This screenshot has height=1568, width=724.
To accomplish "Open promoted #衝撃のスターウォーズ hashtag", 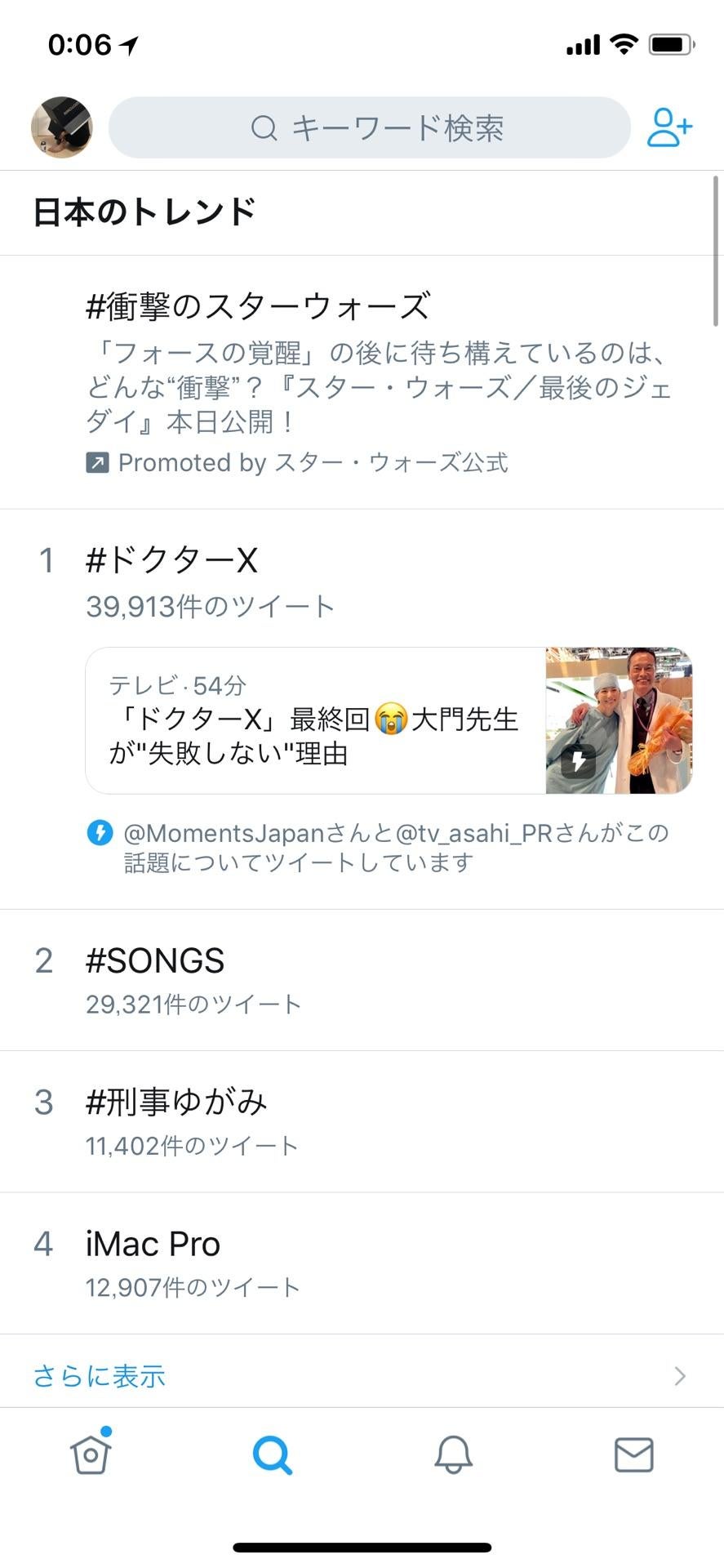I will pos(258,307).
